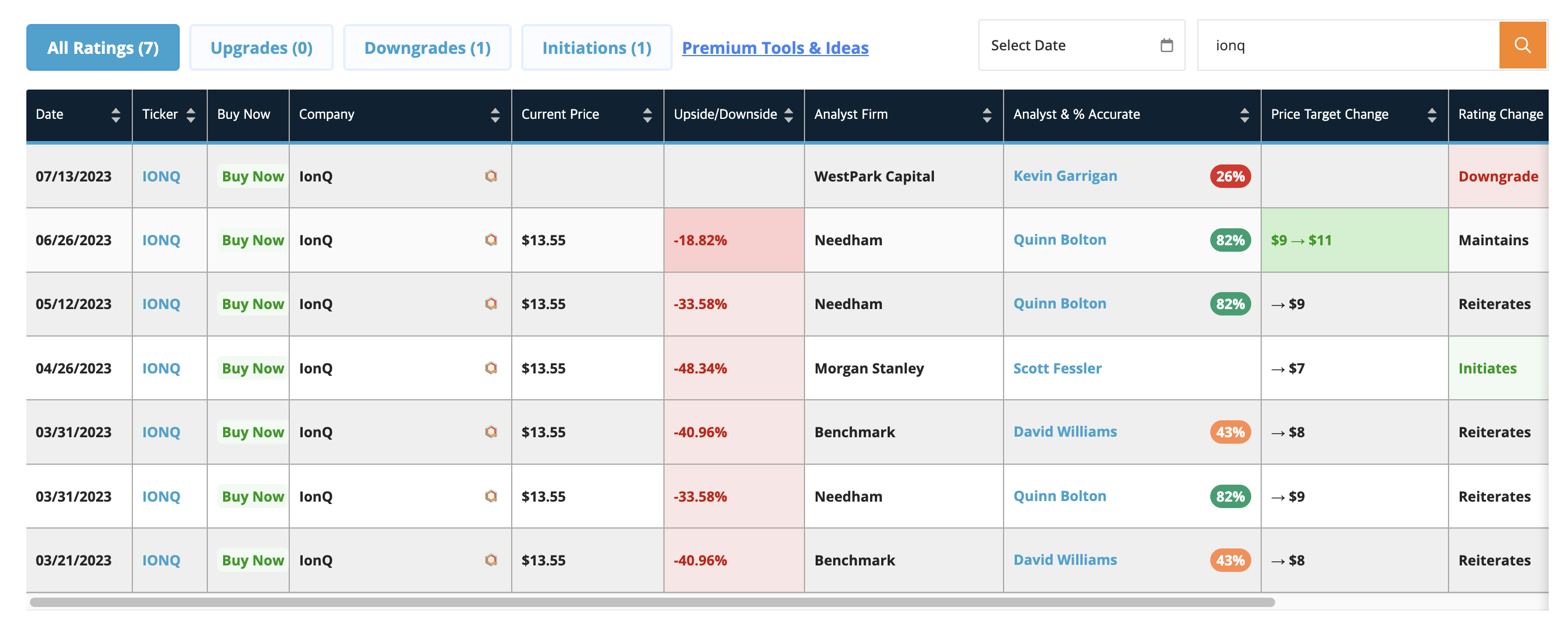Click the IonQ icon in 03/31/2023 Benchmark row
Screen dimensions: 1568x631
click(x=491, y=432)
